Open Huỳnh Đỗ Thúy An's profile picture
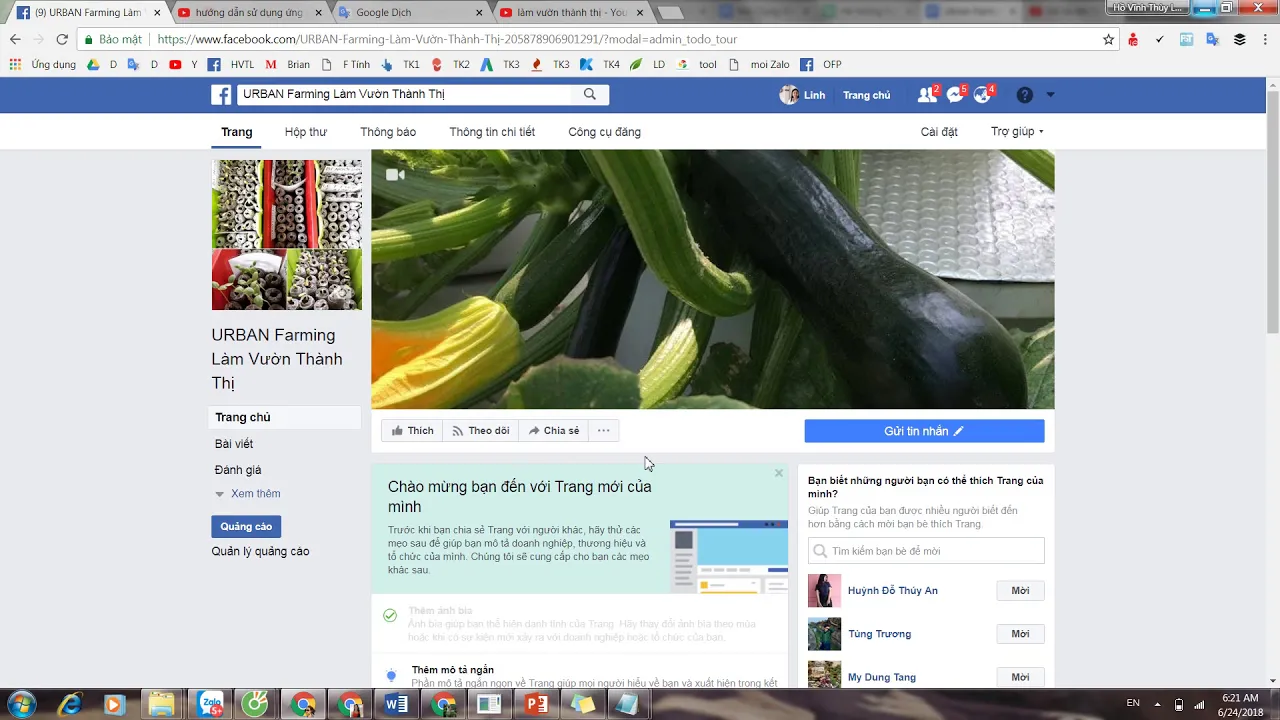This screenshot has width=1280, height=720. [825, 590]
